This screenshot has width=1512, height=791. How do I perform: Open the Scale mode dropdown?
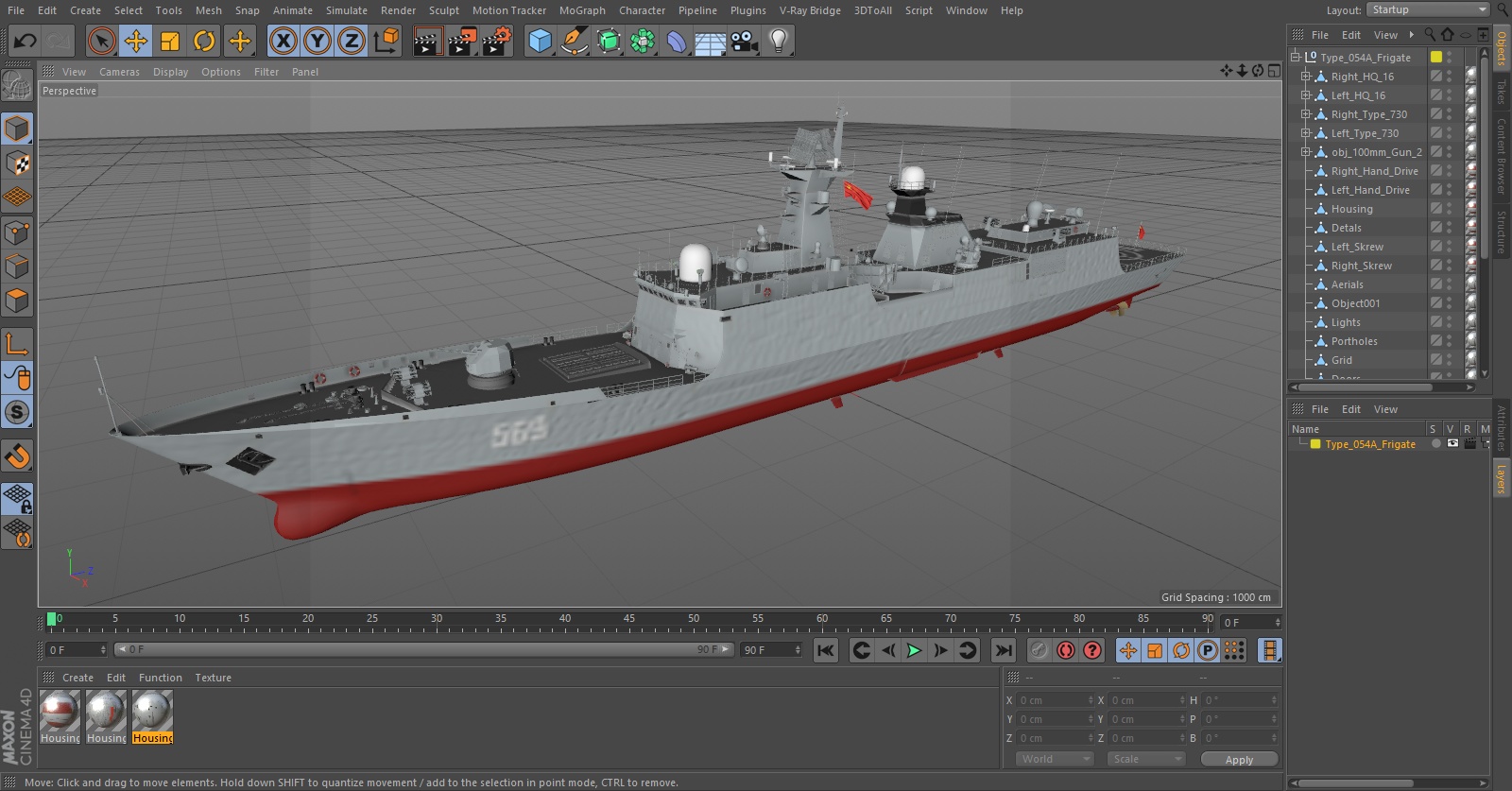[1146, 759]
